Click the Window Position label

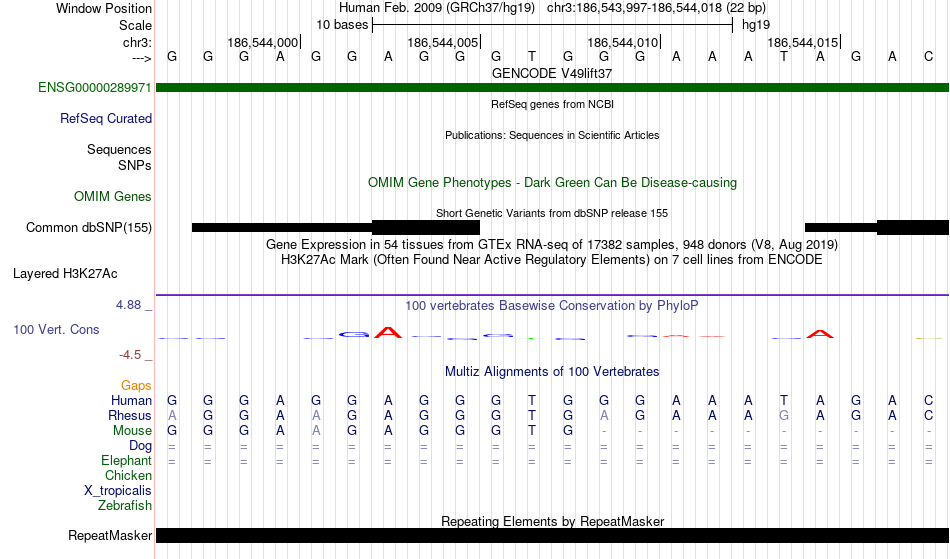104,9
